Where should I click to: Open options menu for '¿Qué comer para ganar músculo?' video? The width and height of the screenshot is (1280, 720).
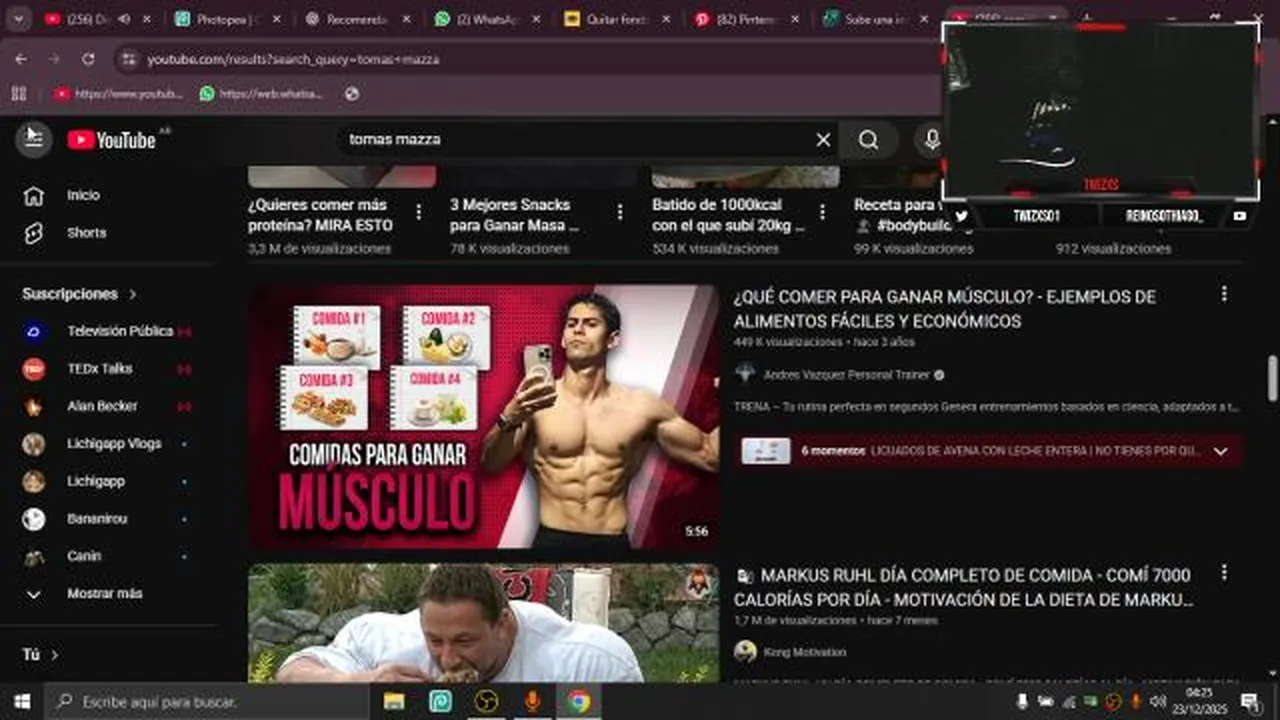1224,294
